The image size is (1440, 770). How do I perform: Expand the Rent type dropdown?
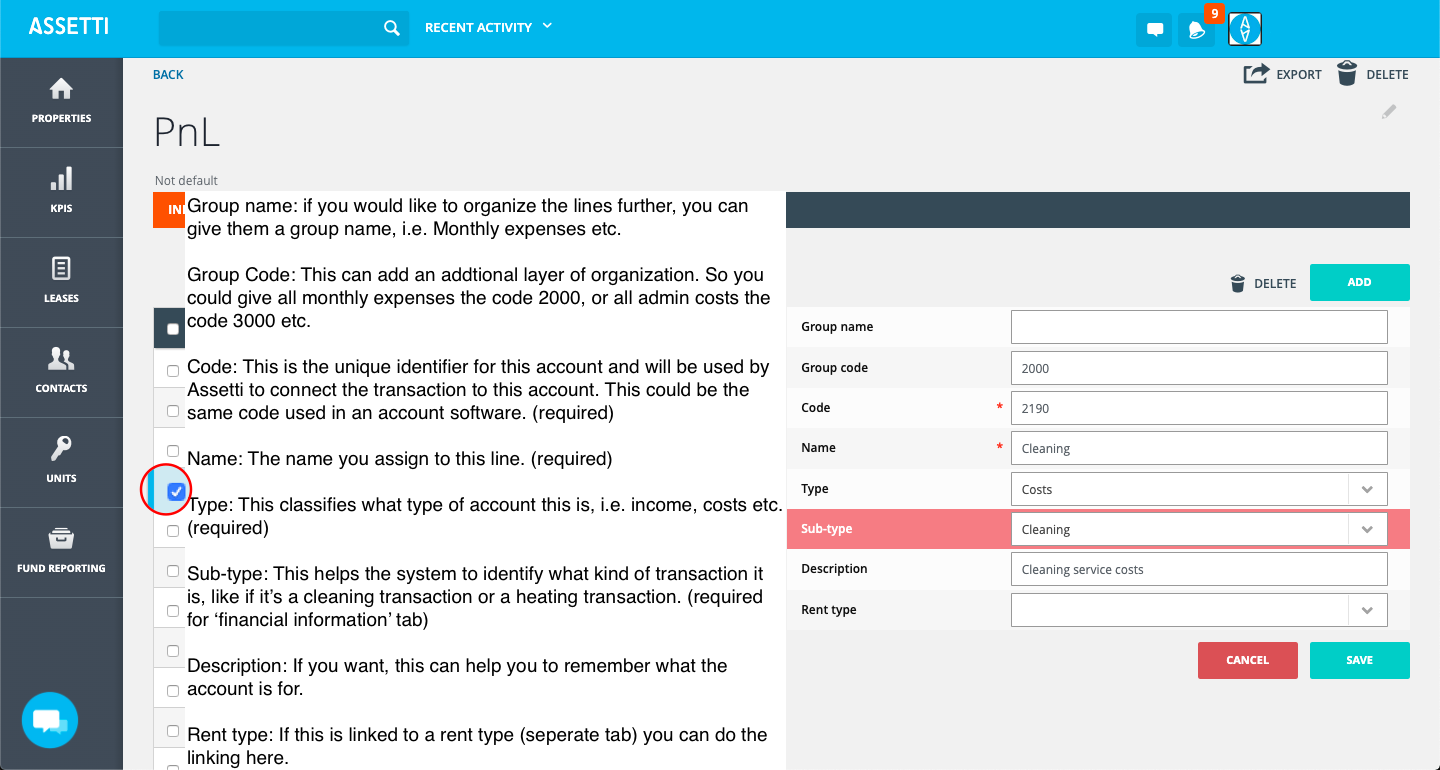(x=1367, y=609)
